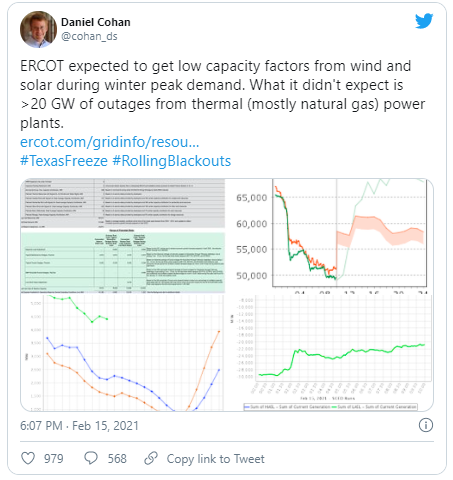Click the Daniel Cohan display name
453x480 pixels.
click(96, 22)
